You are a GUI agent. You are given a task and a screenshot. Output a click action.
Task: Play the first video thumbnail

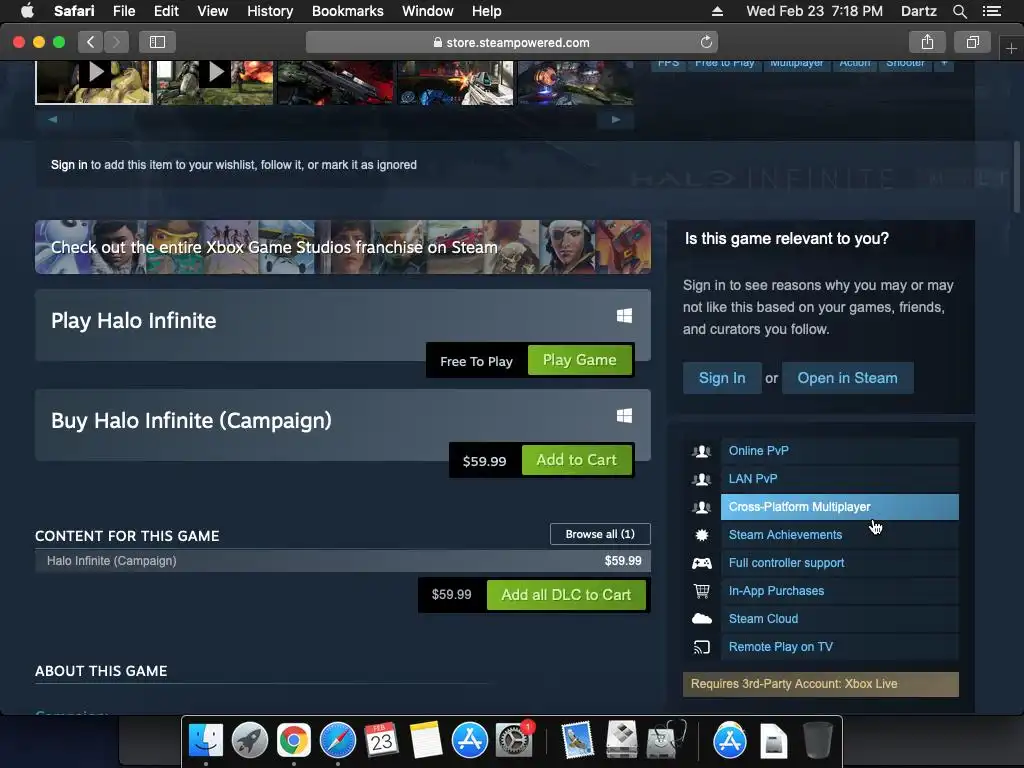point(94,82)
